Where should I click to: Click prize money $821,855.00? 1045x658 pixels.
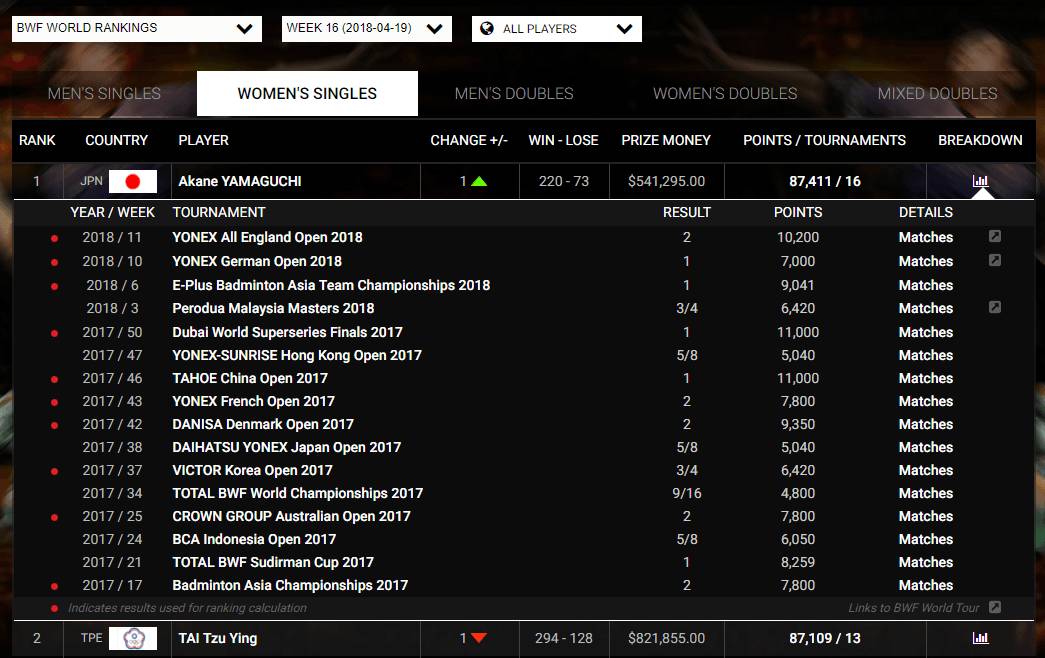click(x=666, y=638)
